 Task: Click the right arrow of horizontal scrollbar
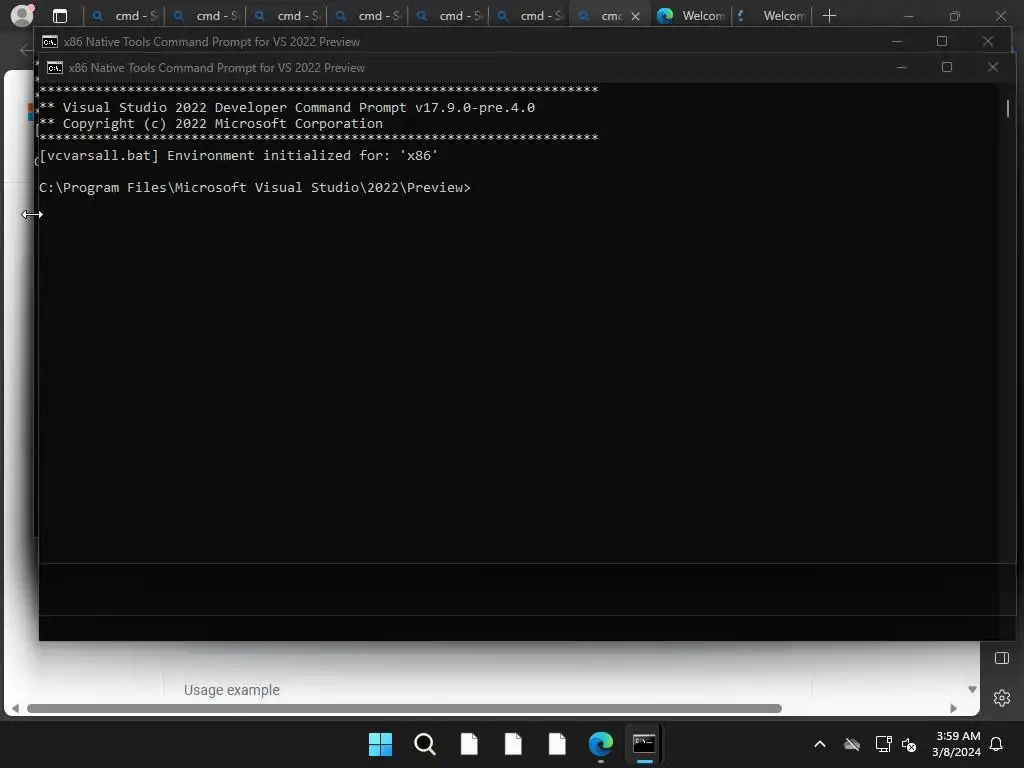click(x=953, y=709)
